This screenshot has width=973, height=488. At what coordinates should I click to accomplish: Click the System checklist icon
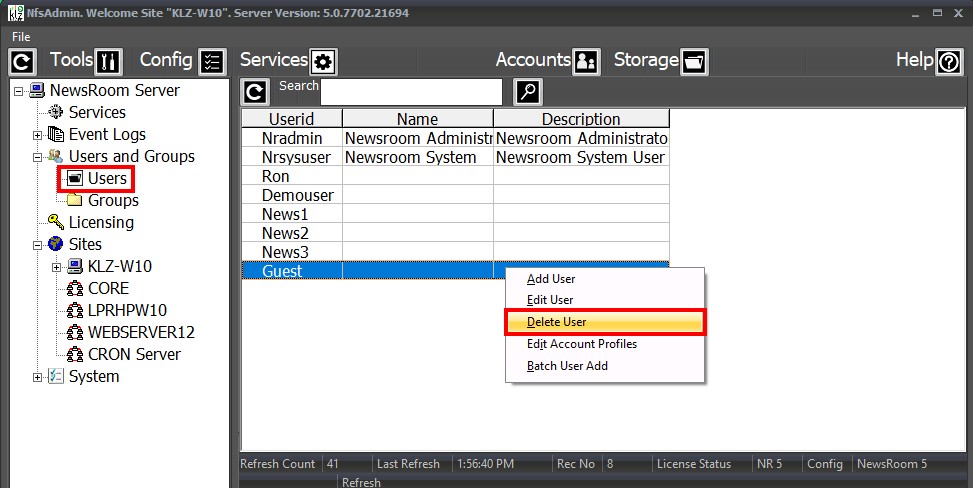pyautogui.click(x=56, y=376)
